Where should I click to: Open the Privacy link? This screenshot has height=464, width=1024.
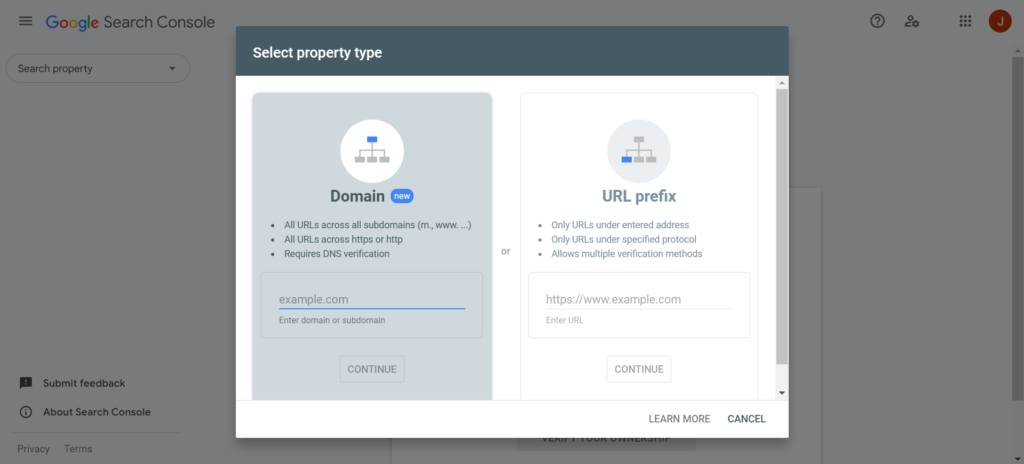click(x=33, y=449)
